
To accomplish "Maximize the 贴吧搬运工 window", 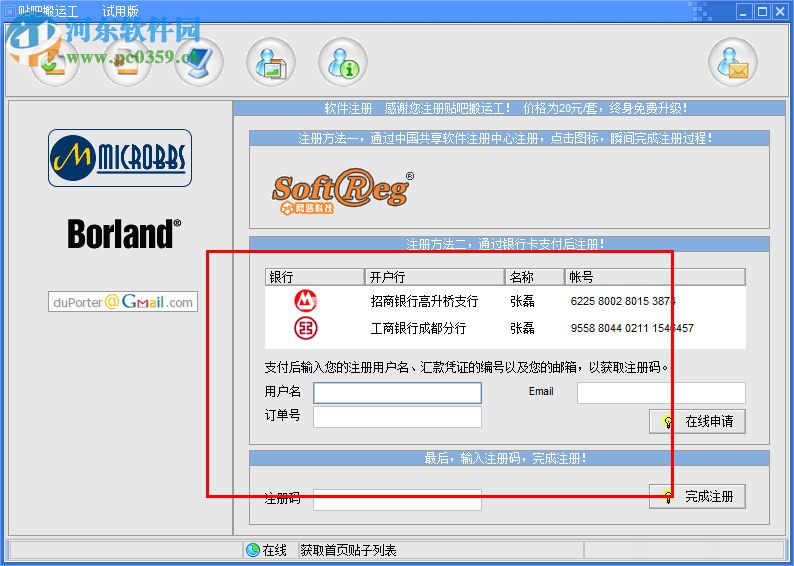I will [x=762, y=11].
